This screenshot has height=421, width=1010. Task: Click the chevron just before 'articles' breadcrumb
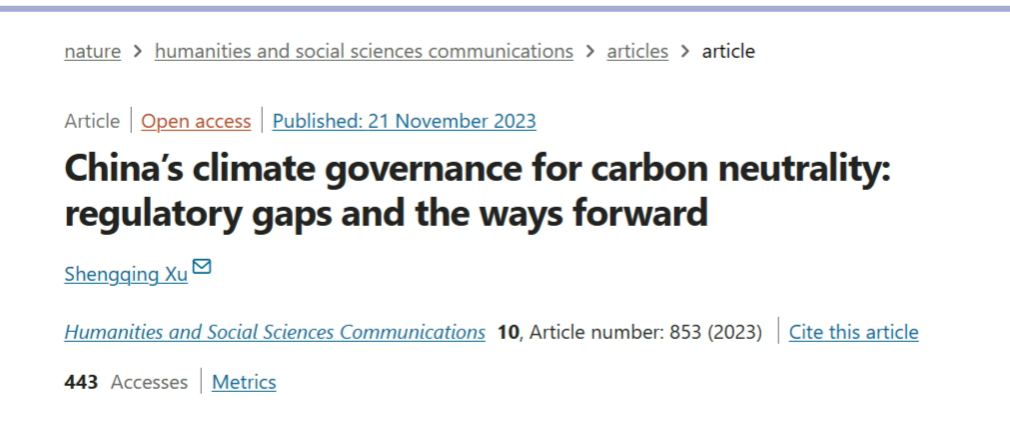pyautogui.click(x=590, y=51)
